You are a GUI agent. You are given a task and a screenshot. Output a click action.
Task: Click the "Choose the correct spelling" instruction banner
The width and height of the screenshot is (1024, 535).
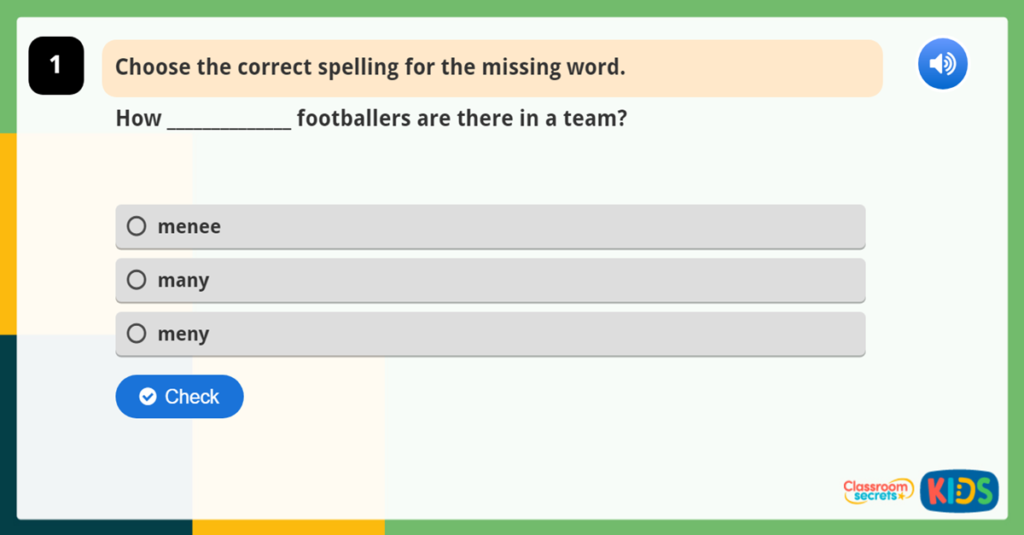[x=492, y=68]
